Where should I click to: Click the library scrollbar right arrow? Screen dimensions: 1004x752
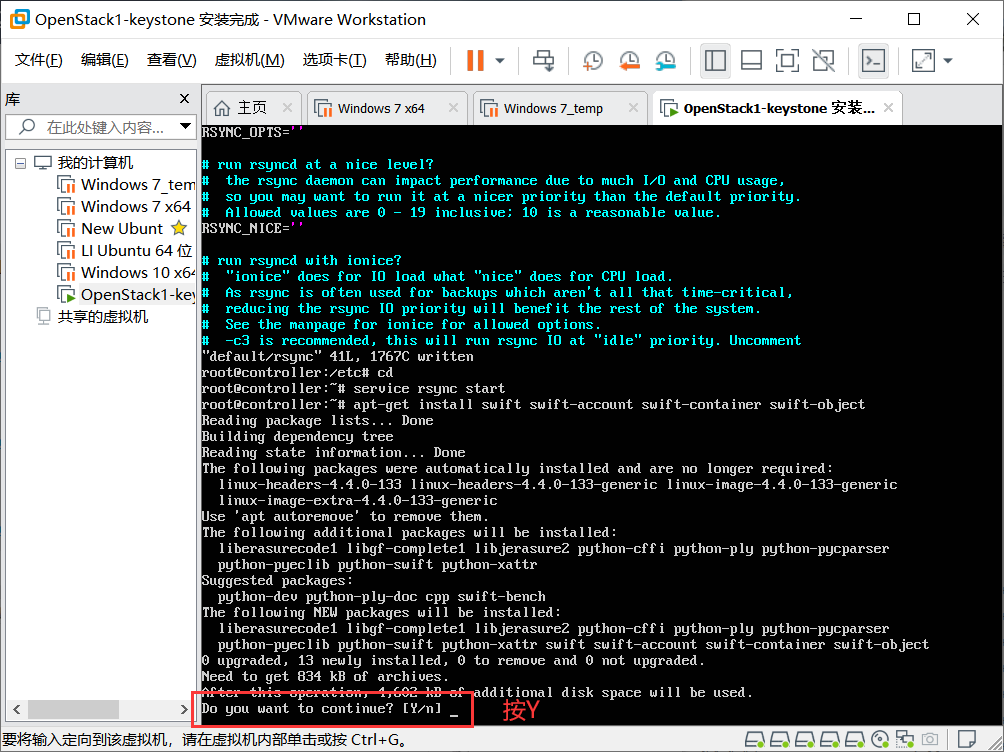point(184,709)
